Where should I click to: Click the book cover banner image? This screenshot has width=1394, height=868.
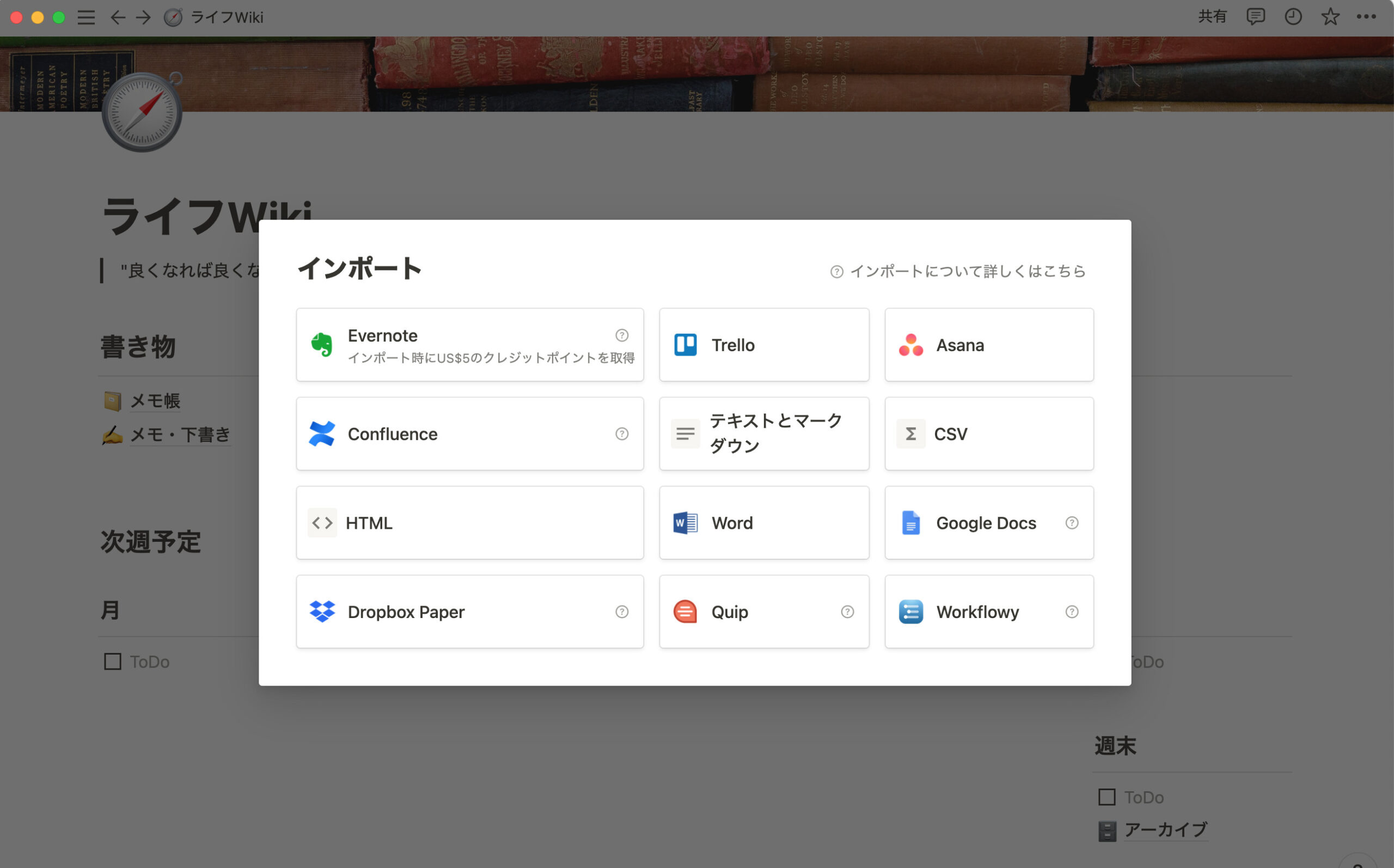tap(696, 74)
